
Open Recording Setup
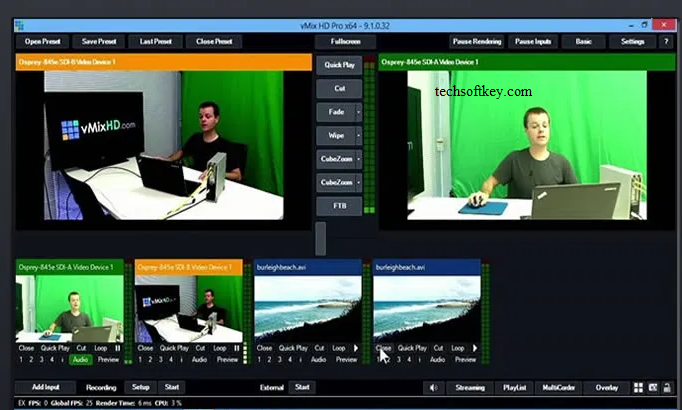(x=140, y=387)
